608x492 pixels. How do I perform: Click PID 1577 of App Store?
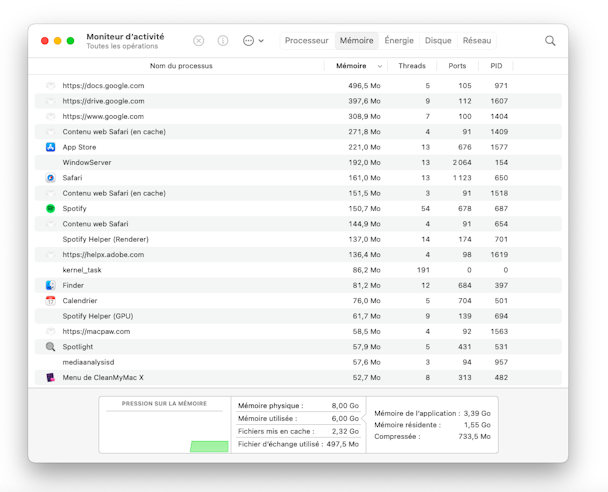coord(499,147)
